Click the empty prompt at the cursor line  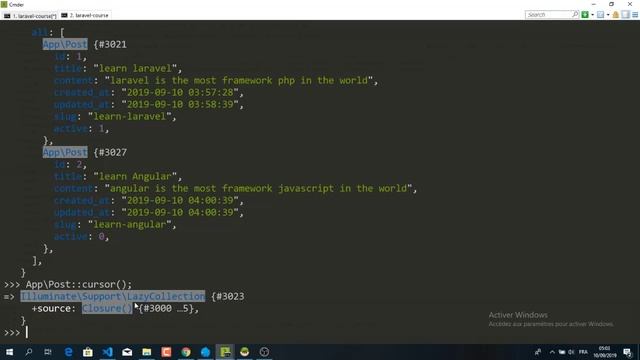[x=27, y=333]
